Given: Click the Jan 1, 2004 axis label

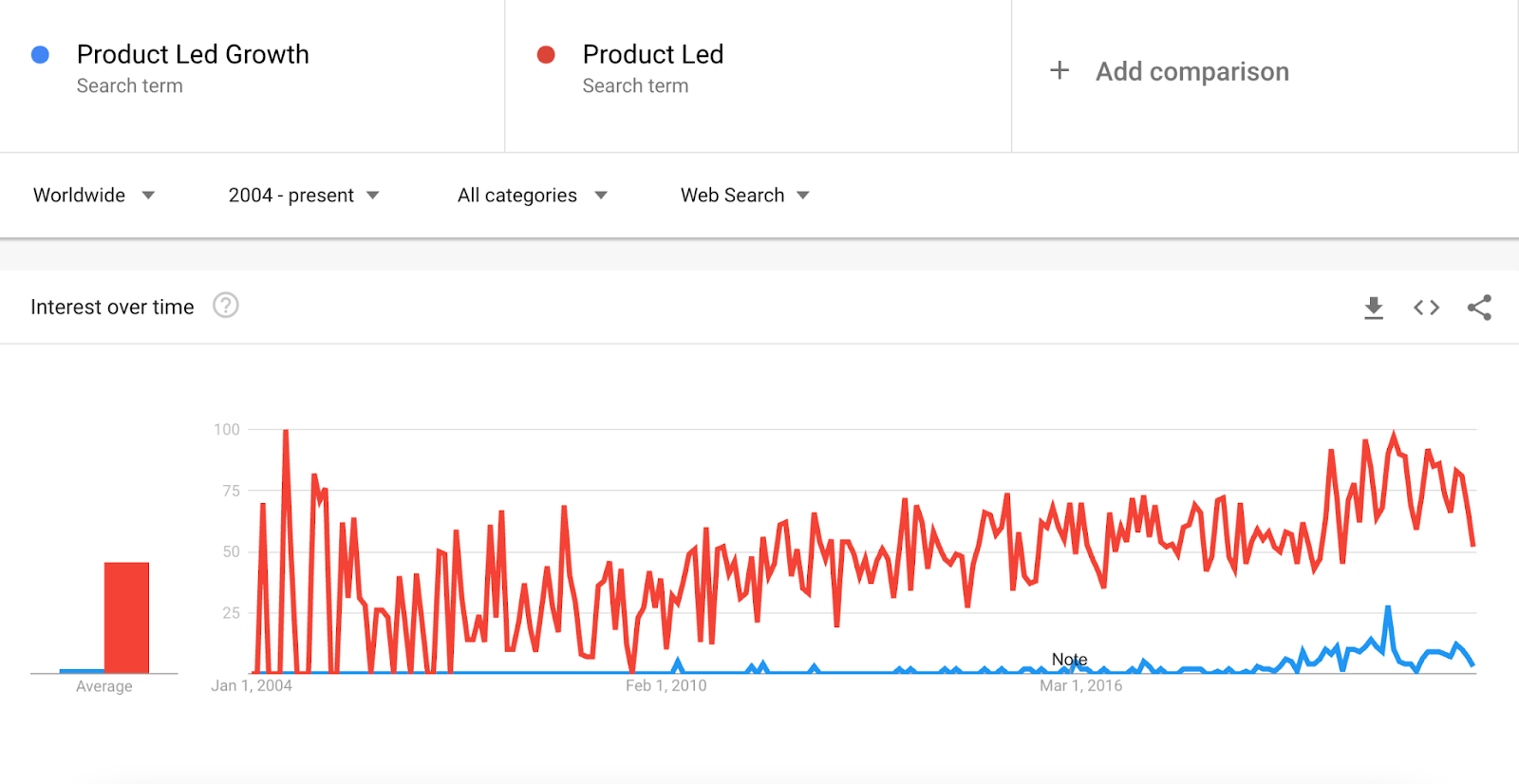Looking at the screenshot, I should click(x=251, y=684).
